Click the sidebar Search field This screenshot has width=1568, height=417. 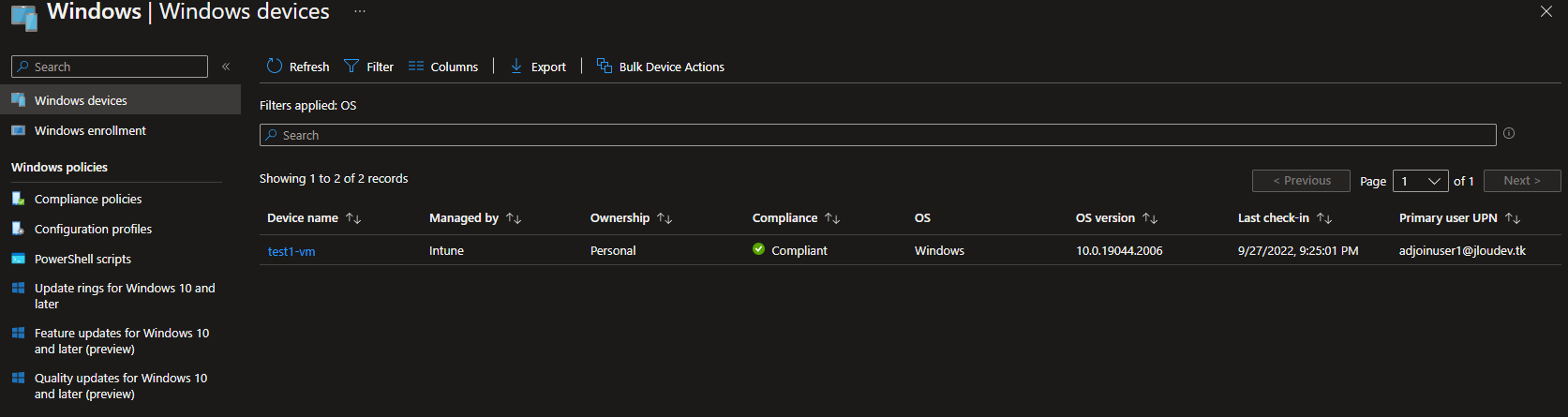click(x=110, y=67)
